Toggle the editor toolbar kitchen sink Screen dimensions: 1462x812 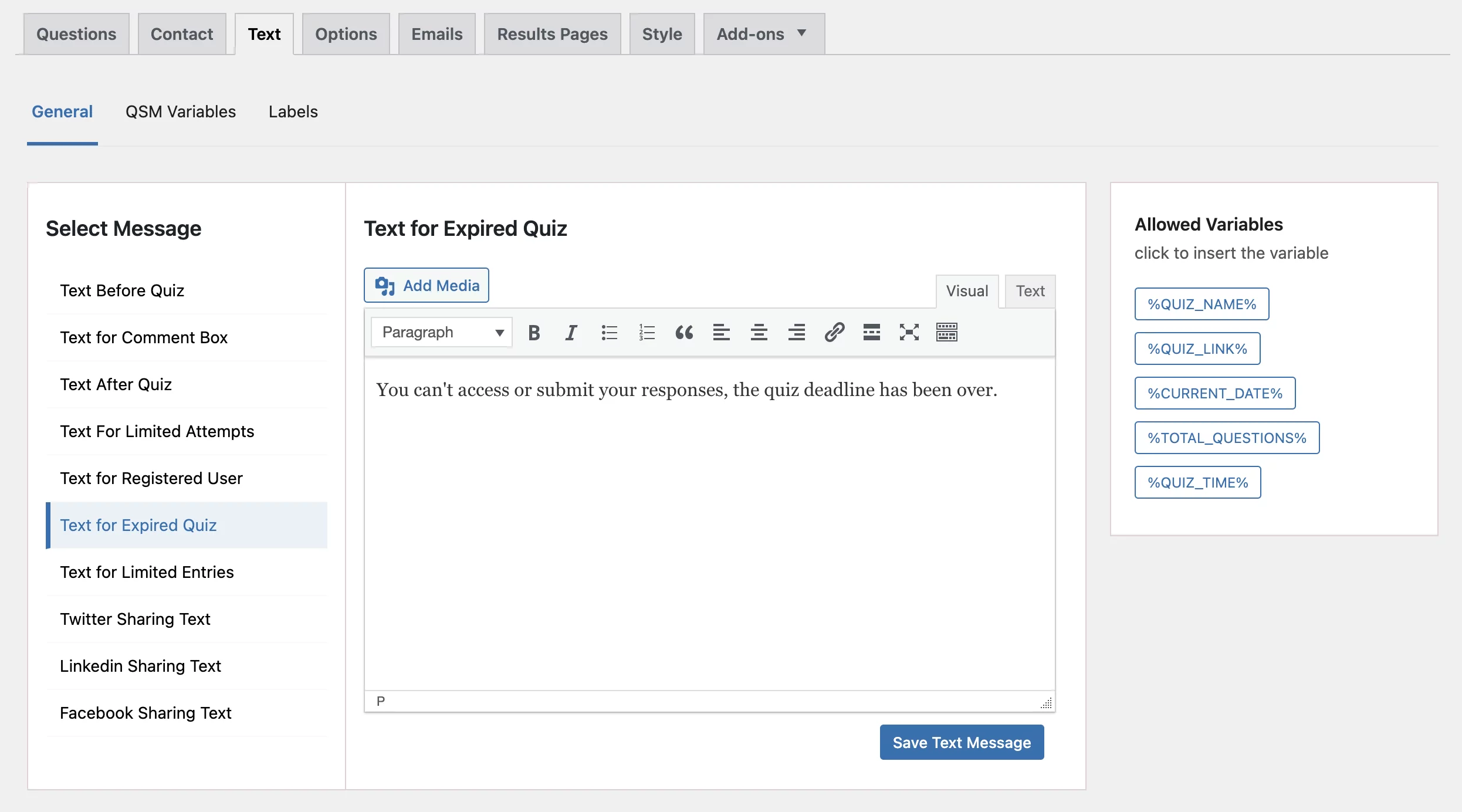tap(947, 333)
